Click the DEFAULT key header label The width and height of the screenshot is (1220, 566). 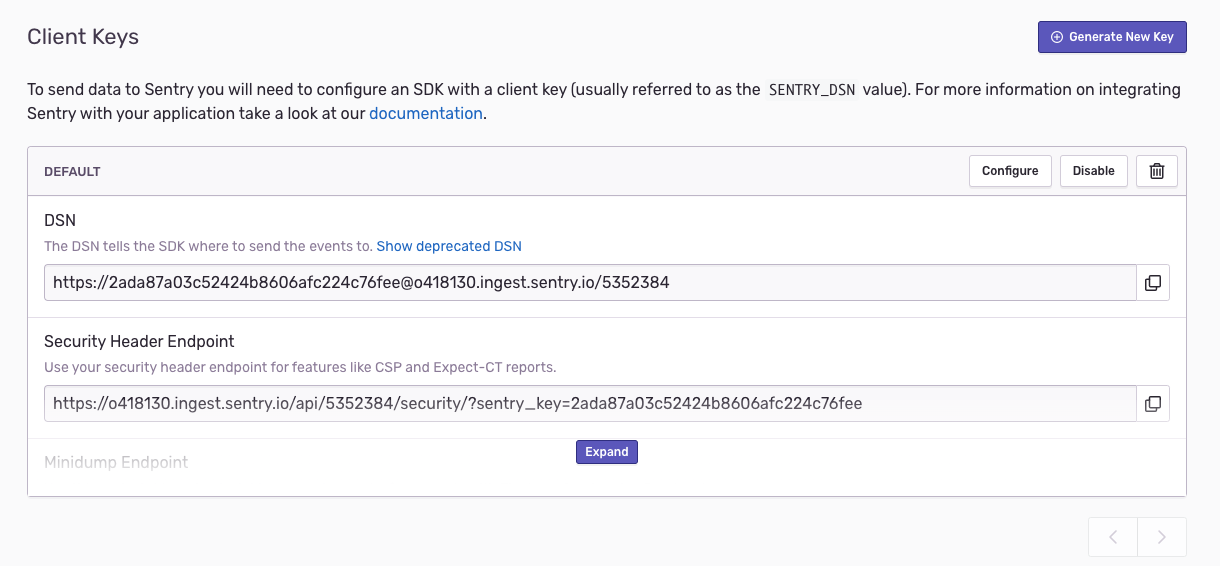coord(72,172)
